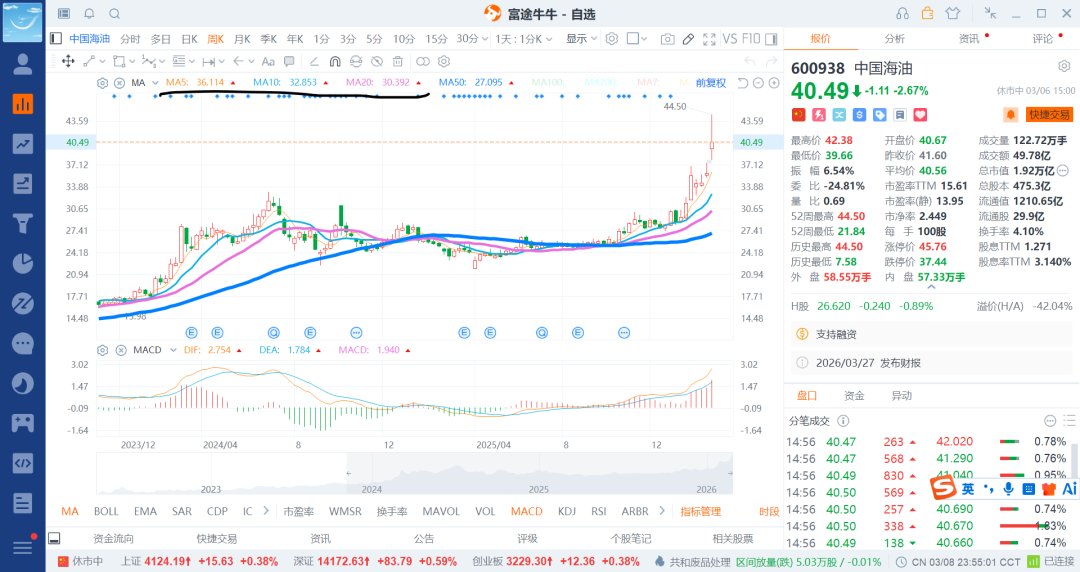Click the pink heart favorite icon
This screenshot has width=1080, height=572.
tap(920, 114)
